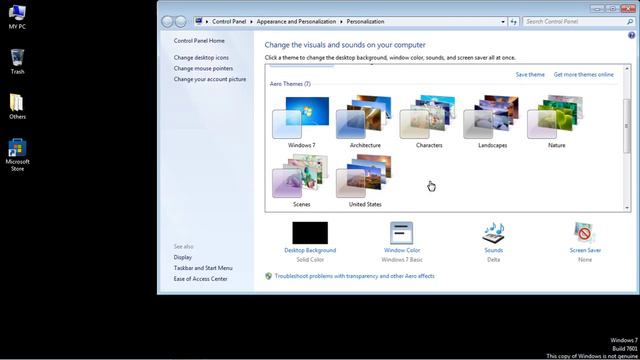The image size is (640, 360).
Task: Open Change mouse pointers link
Action: (x=203, y=69)
